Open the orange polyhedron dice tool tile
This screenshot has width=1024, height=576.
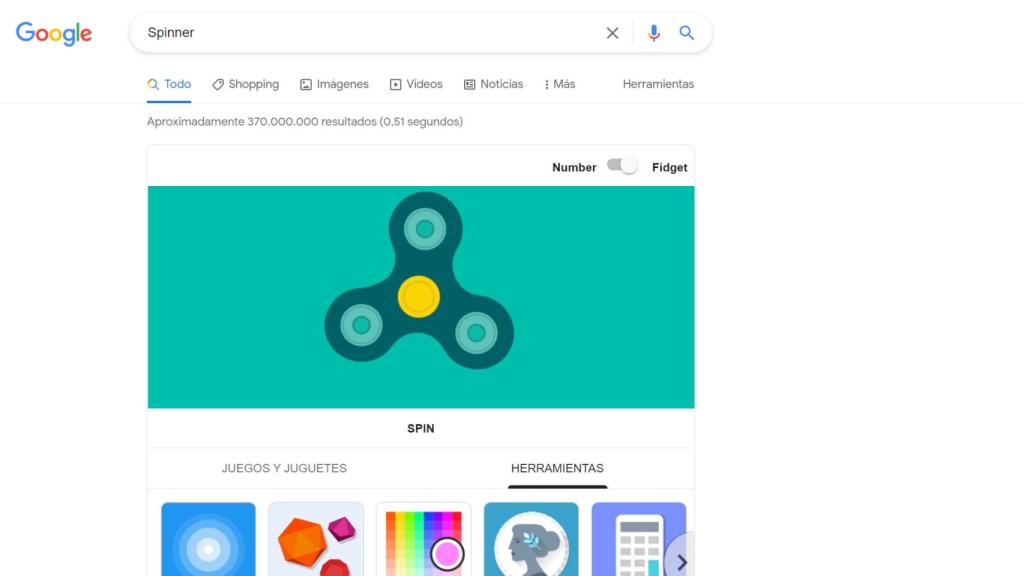coord(316,539)
